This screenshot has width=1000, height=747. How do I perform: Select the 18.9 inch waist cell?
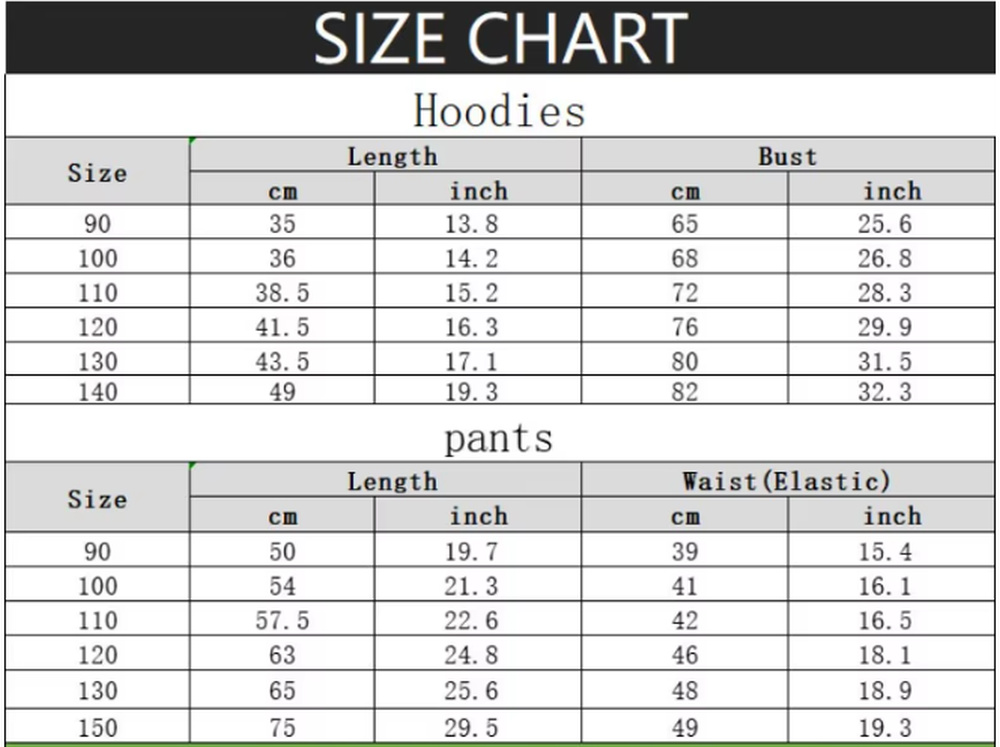point(885,690)
